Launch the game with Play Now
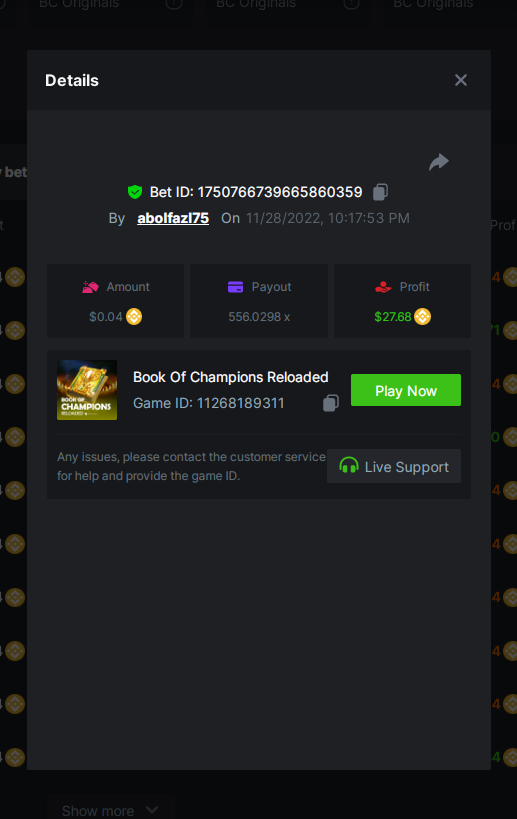The width and height of the screenshot is (517, 819). coord(406,390)
